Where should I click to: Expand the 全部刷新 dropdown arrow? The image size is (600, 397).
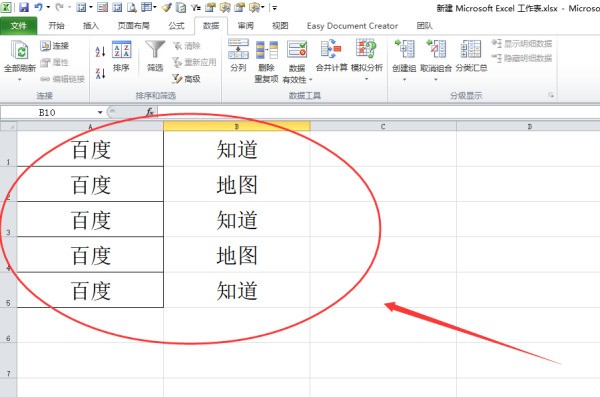pyautogui.click(x=20, y=80)
